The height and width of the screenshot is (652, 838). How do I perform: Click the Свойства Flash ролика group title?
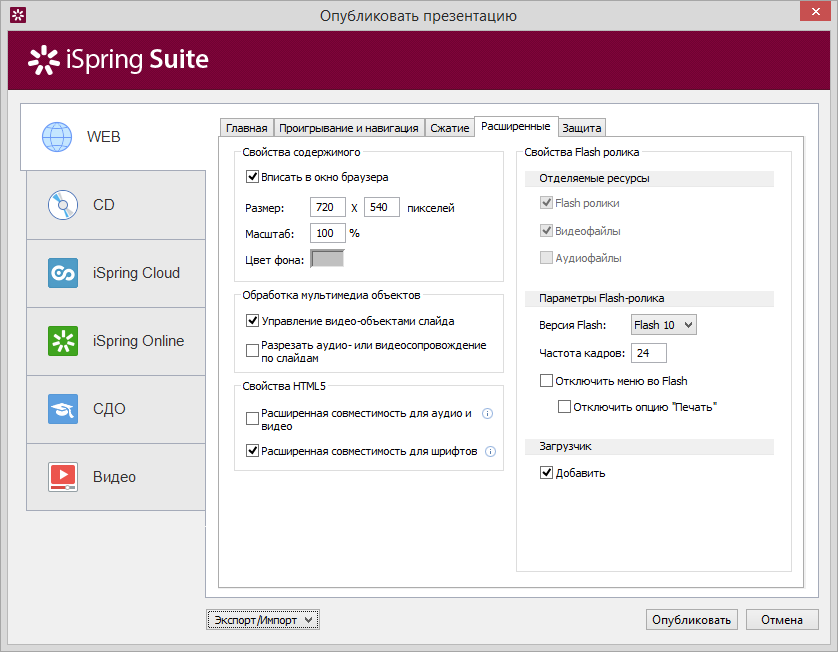581,152
